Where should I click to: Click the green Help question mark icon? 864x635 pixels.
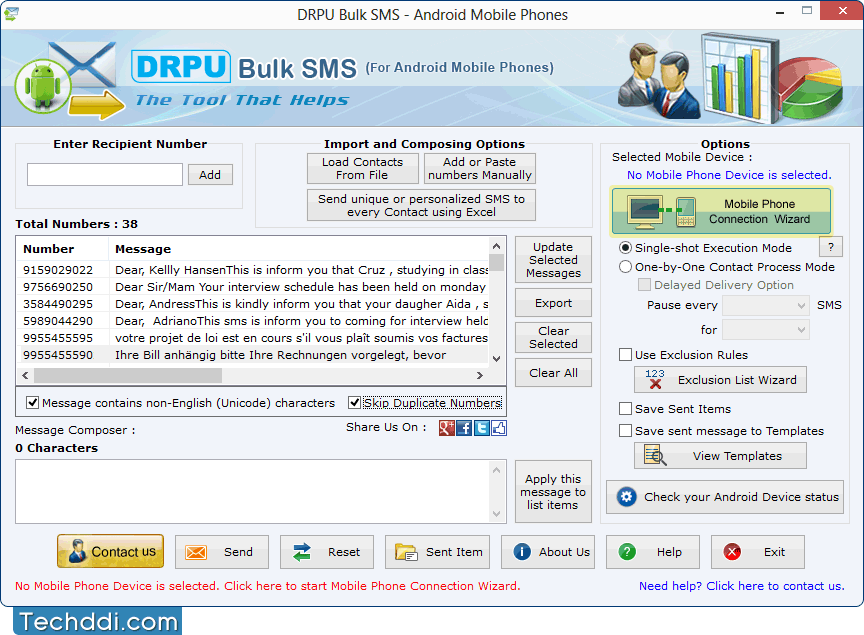tap(627, 552)
